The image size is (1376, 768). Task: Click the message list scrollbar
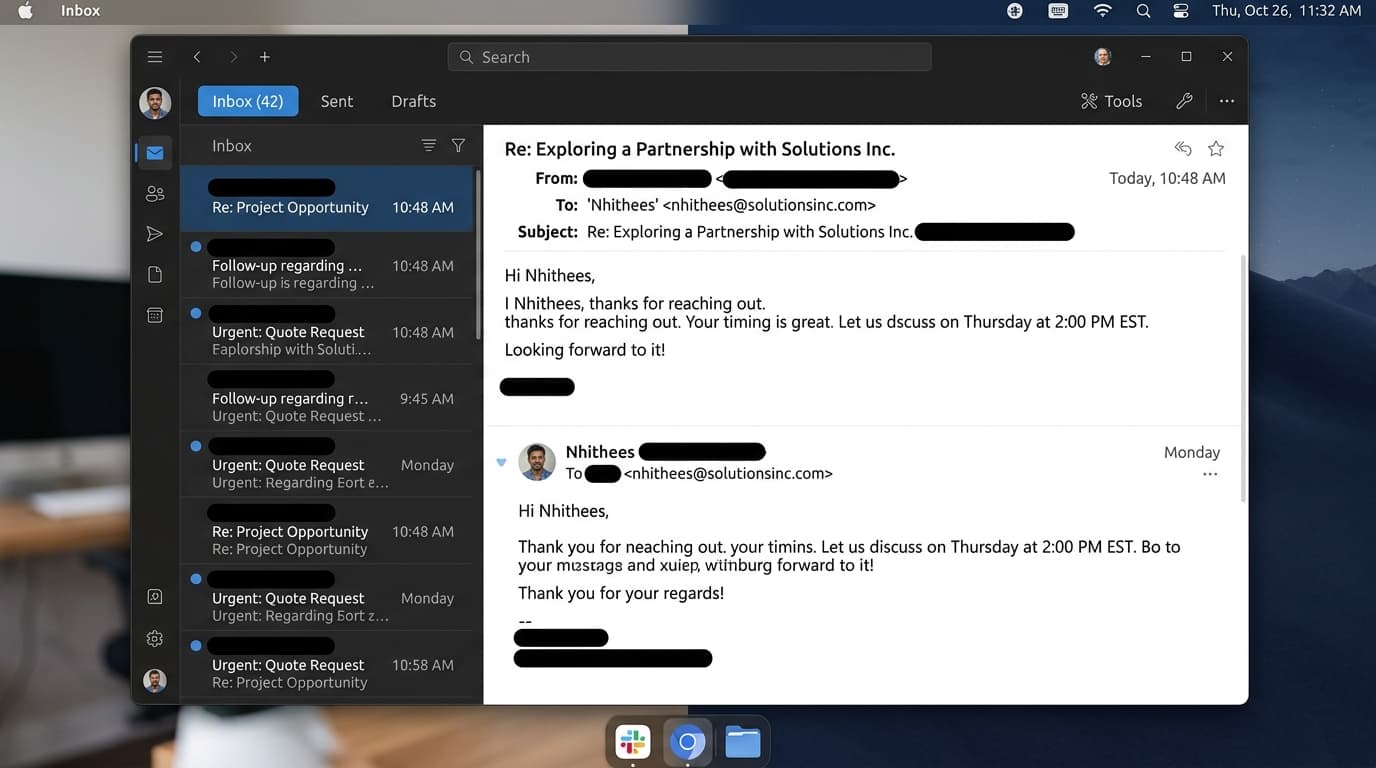tap(477, 255)
